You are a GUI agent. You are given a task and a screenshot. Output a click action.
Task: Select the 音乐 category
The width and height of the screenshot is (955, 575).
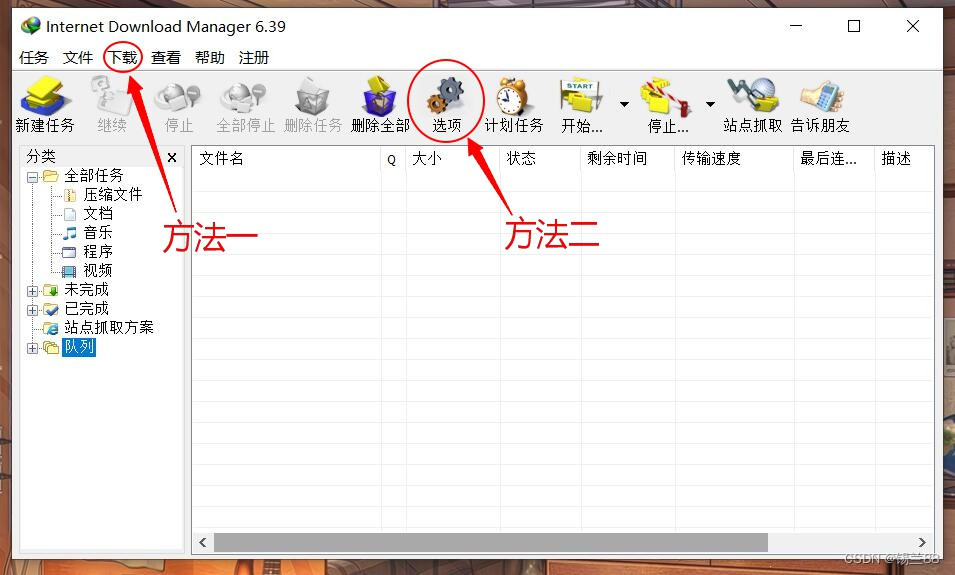point(98,233)
